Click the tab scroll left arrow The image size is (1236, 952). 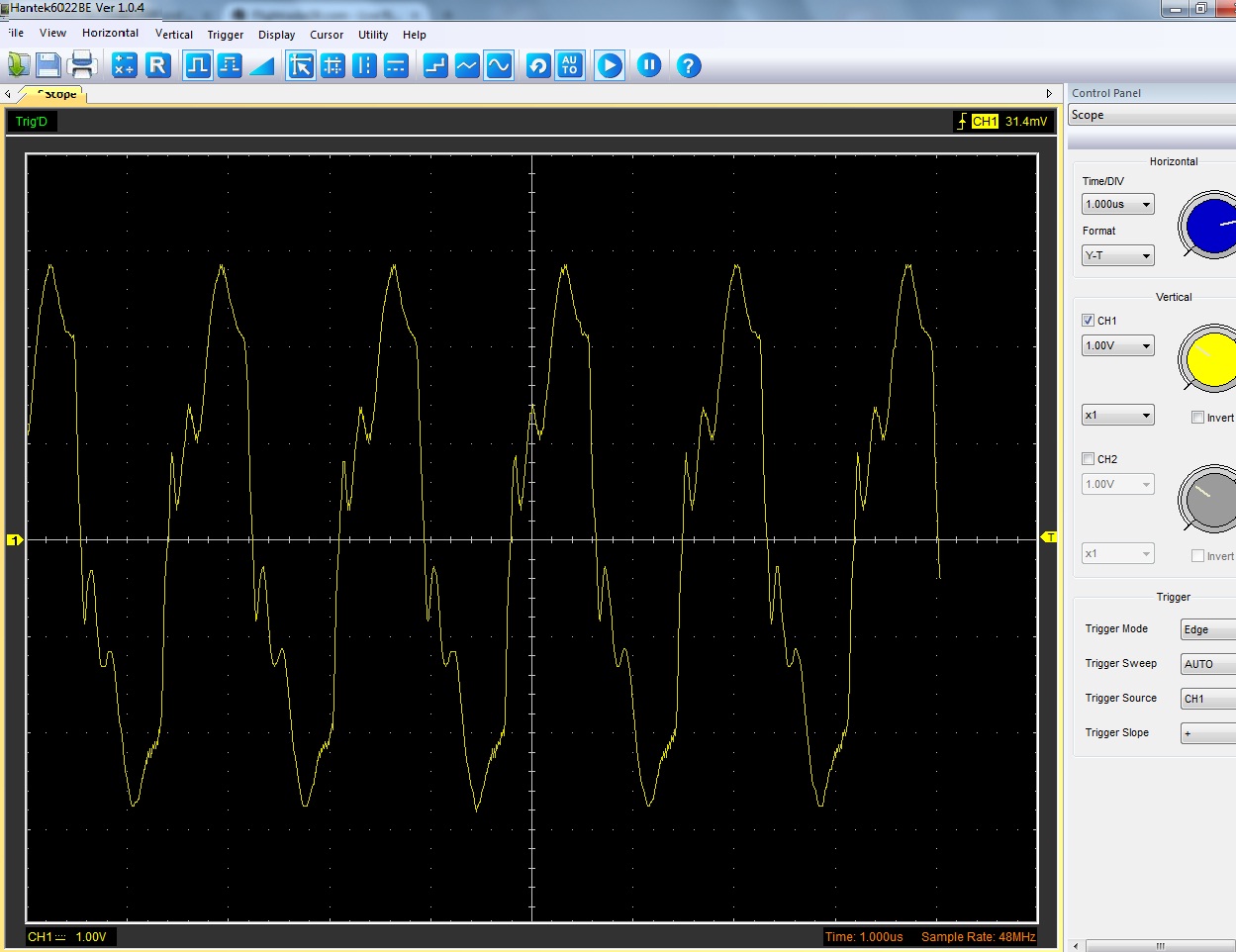(x=8, y=94)
